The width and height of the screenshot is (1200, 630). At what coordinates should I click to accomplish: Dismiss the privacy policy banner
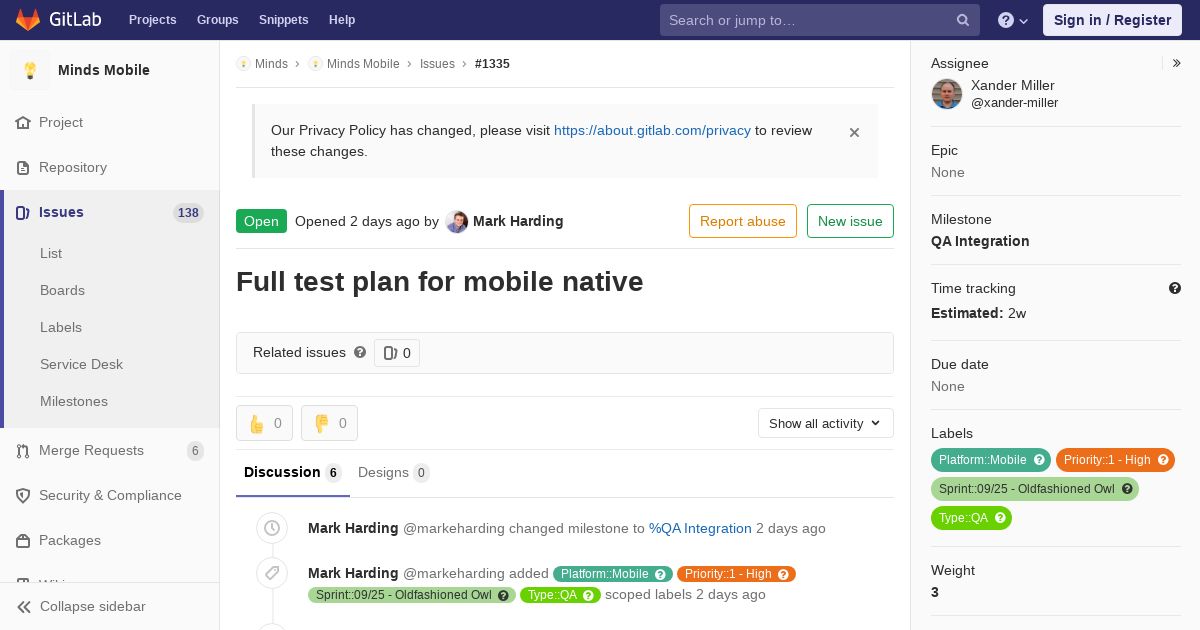[854, 132]
